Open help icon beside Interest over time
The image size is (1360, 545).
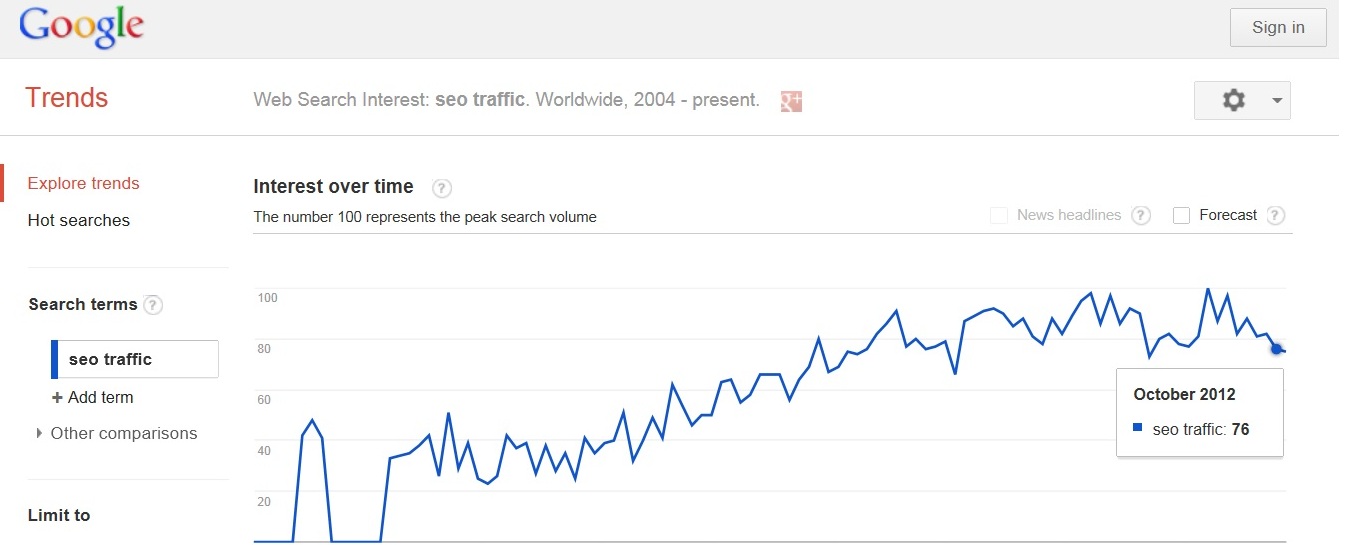click(442, 188)
